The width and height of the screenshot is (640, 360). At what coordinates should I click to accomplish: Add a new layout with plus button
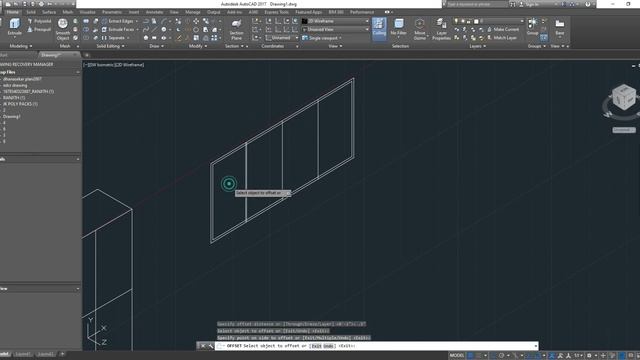(62, 354)
